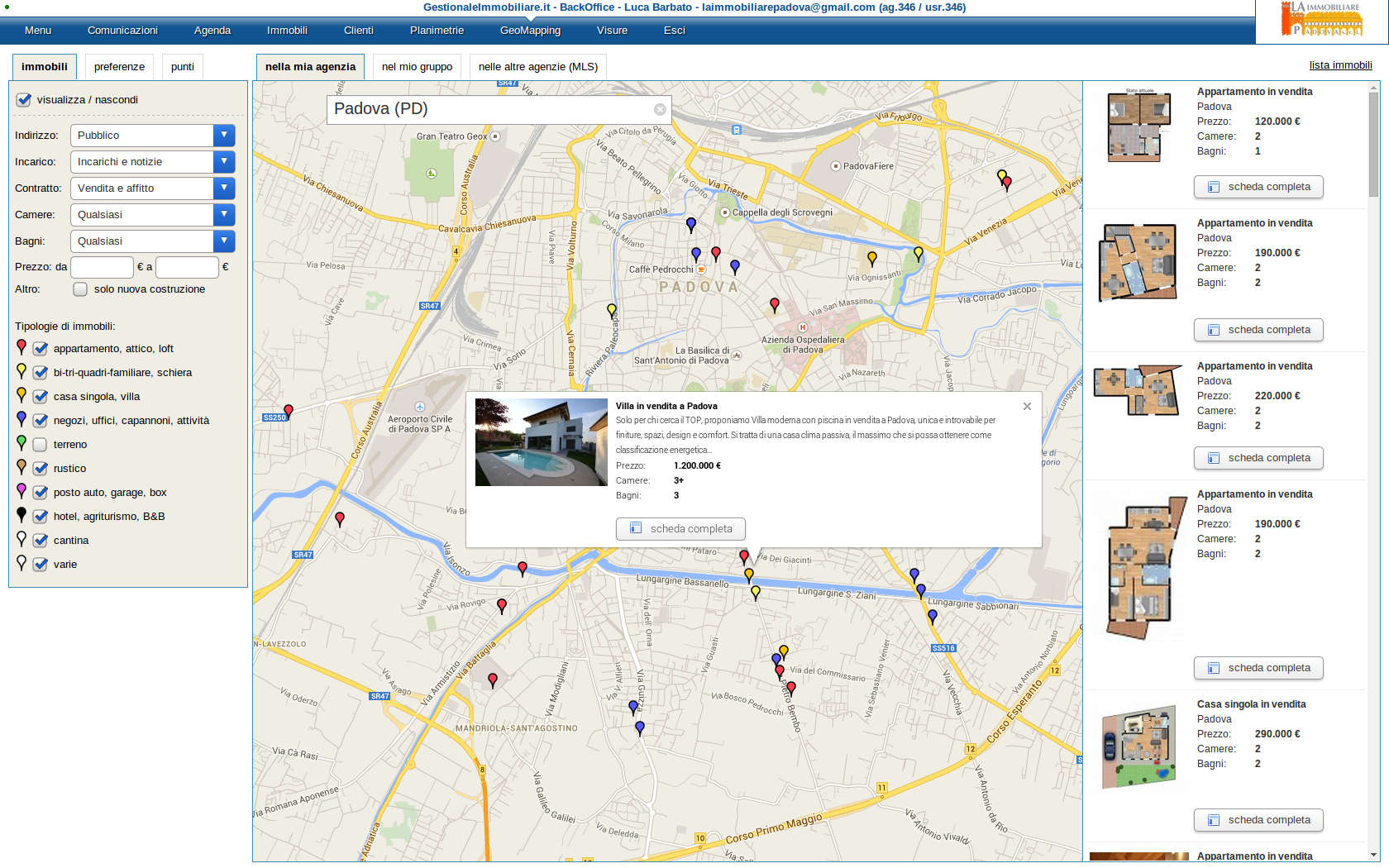The width and height of the screenshot is (1389, 868).
Task: Check solo nuova costruzione option
Action: (80, 289)
